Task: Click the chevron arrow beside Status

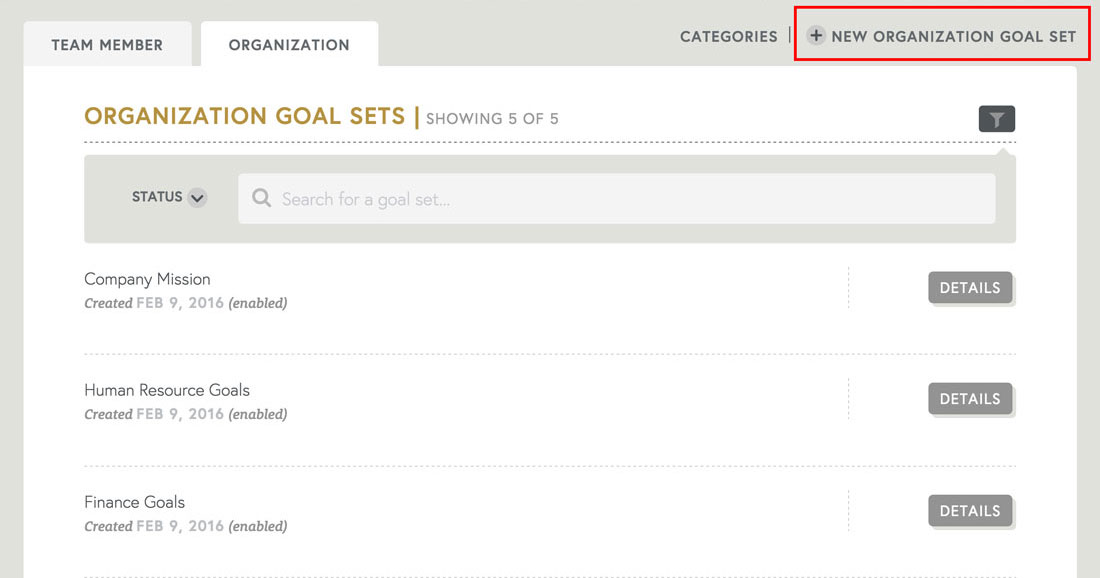Action: click(197, 198)
